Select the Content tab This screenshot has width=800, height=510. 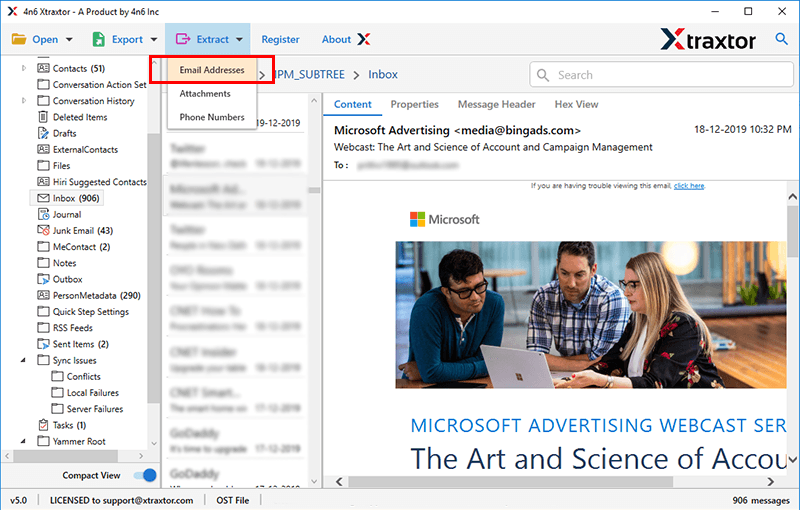[x=353, y=104]
